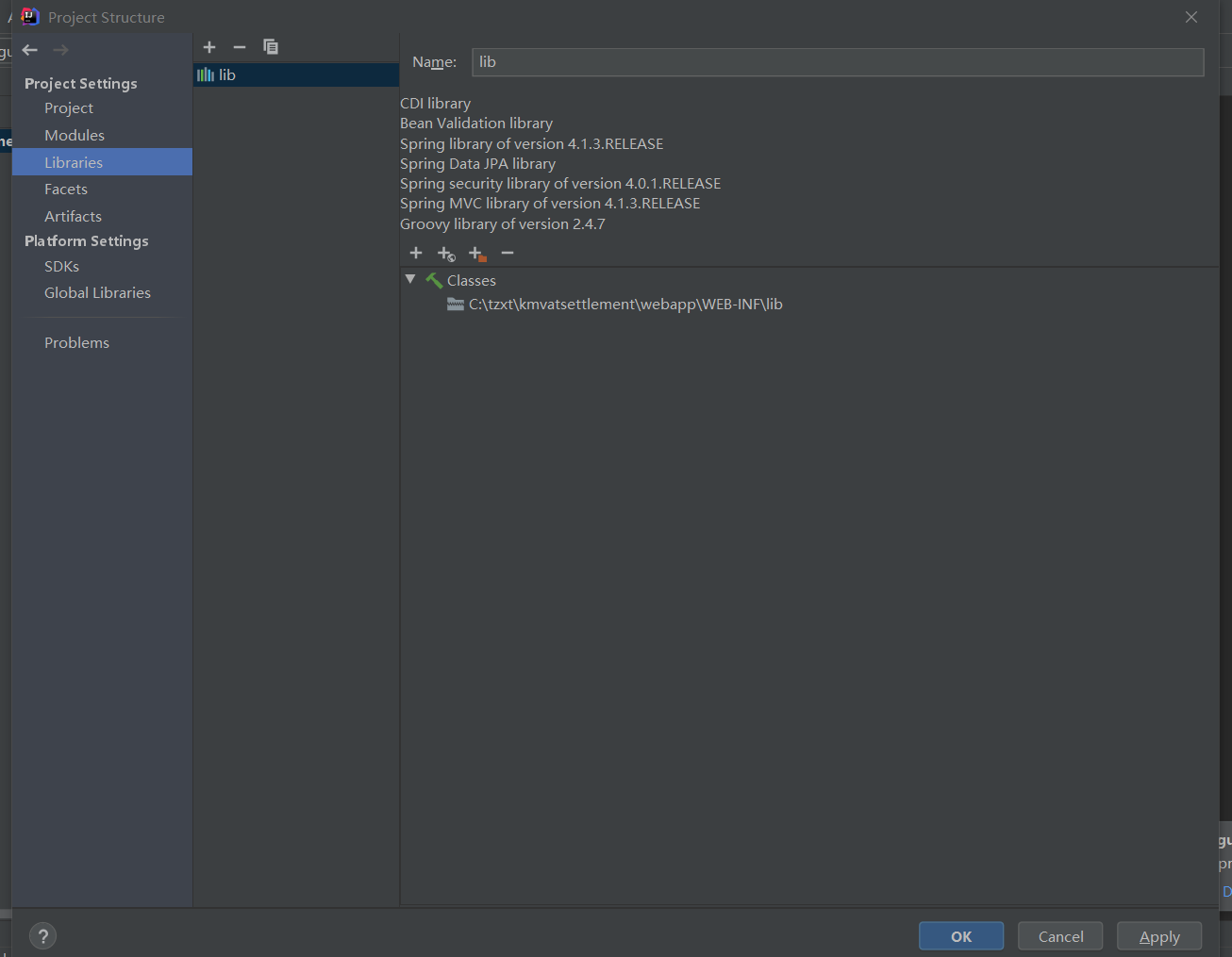Collapse the Classes tree node

(410, 280)
